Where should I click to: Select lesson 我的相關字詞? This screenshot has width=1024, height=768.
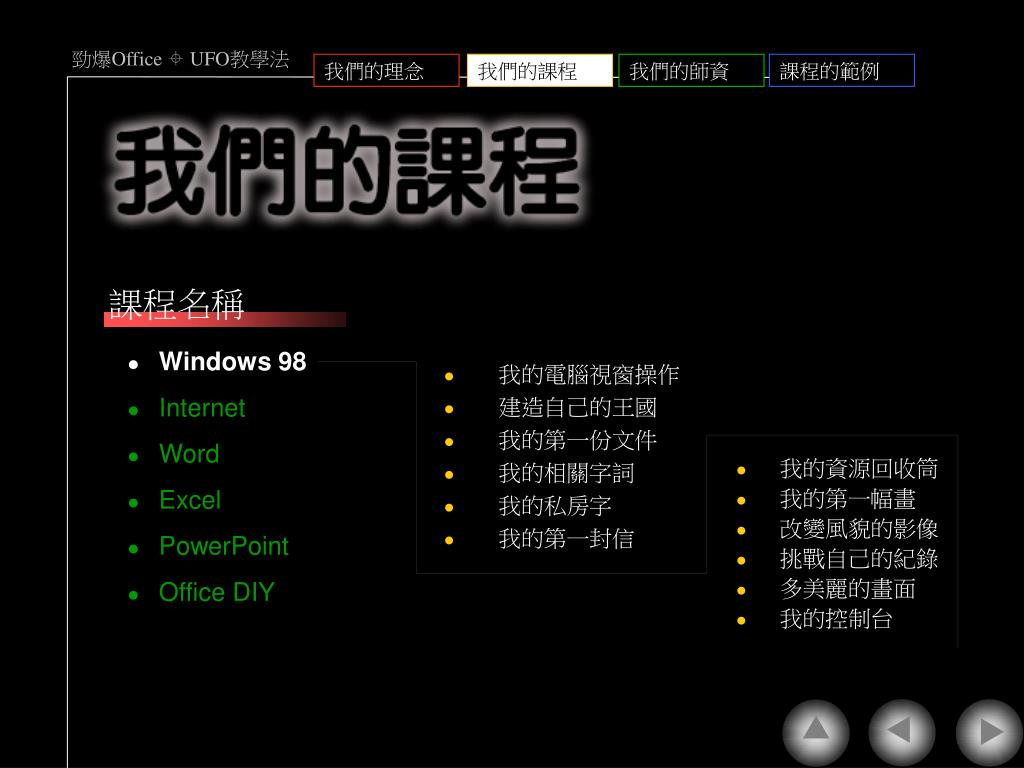click(566, 473)
